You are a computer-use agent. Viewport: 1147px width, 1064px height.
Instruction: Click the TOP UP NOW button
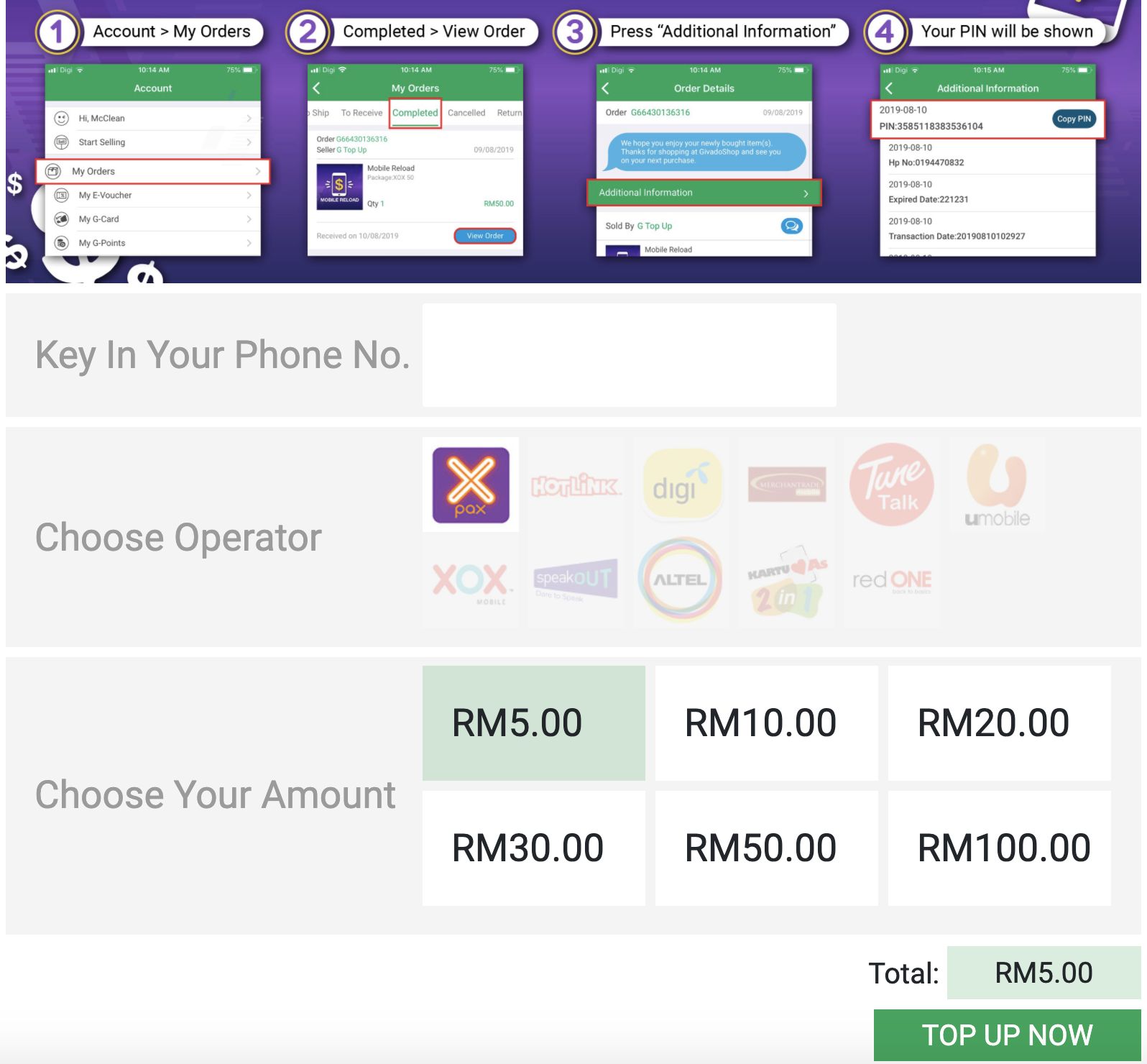coord(1008,1035)
